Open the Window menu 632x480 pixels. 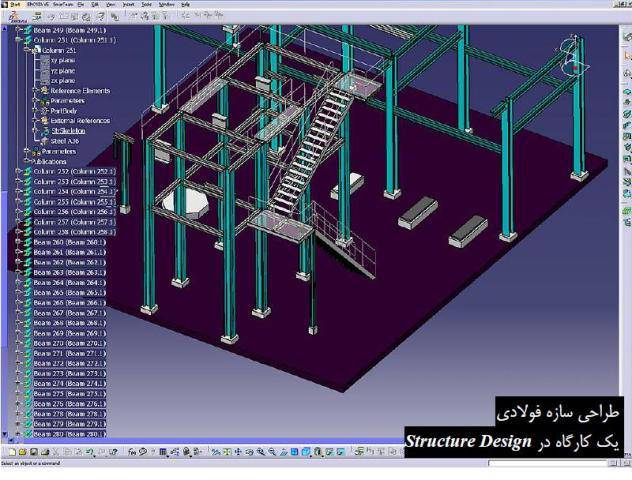(x=166, y=4)
